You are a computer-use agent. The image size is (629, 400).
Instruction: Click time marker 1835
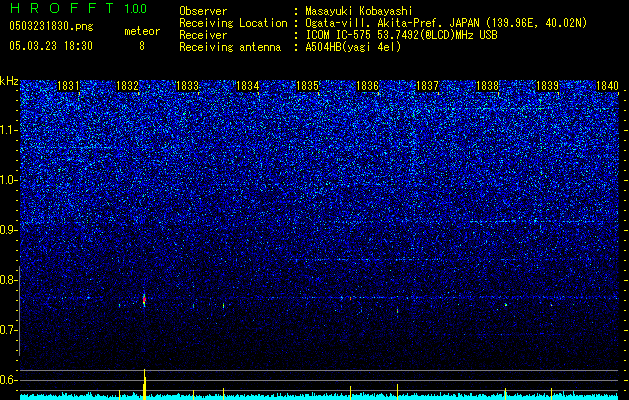307,86
